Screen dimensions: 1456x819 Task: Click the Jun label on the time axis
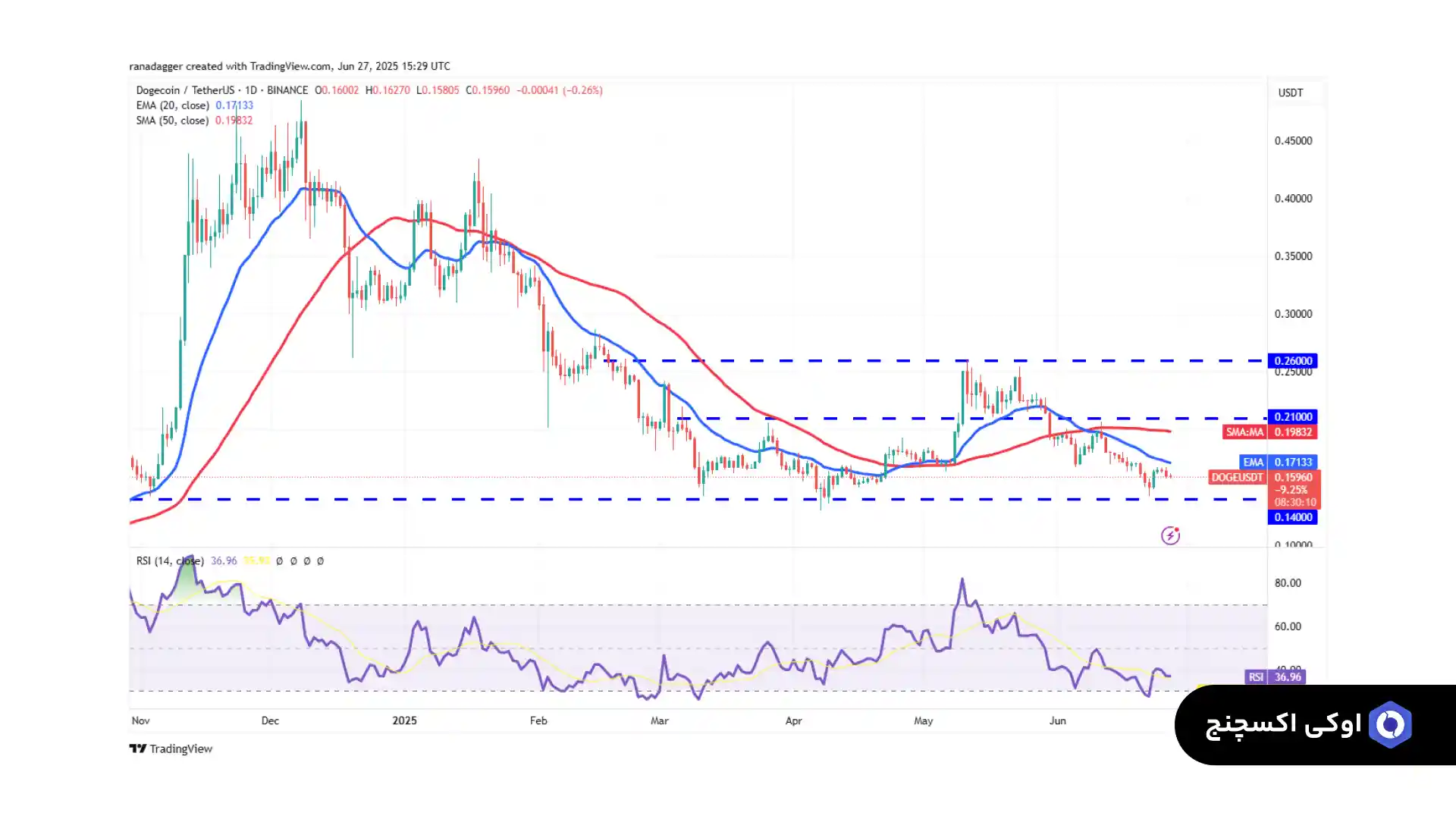[1057, 720]
